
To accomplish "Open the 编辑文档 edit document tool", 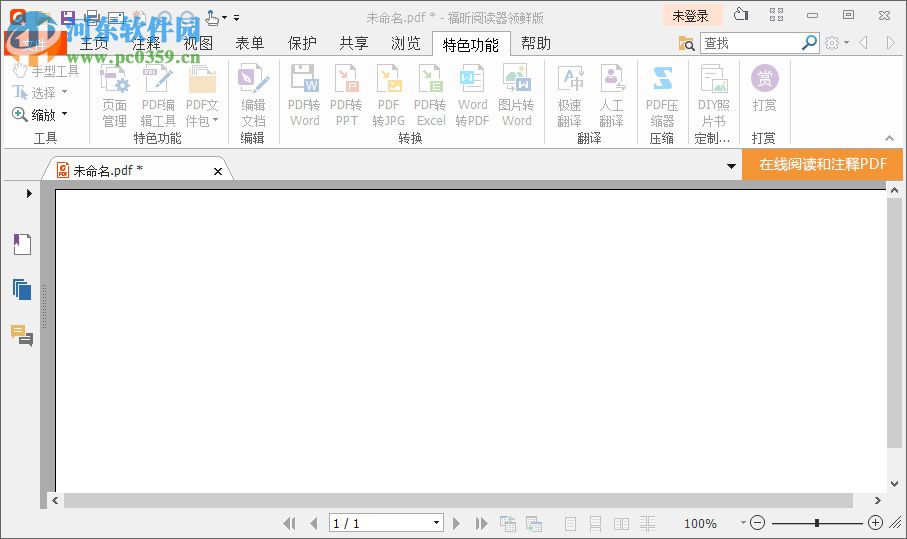I will tap(253, 95).
